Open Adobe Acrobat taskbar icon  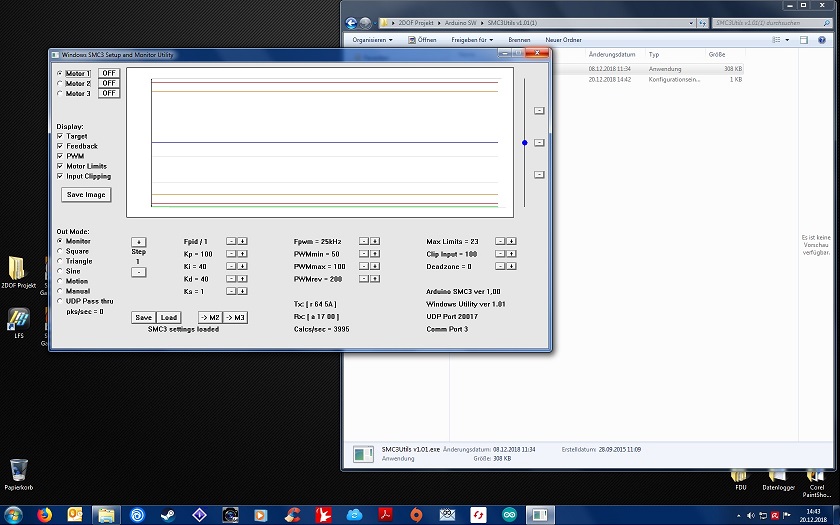pos(385,515)
